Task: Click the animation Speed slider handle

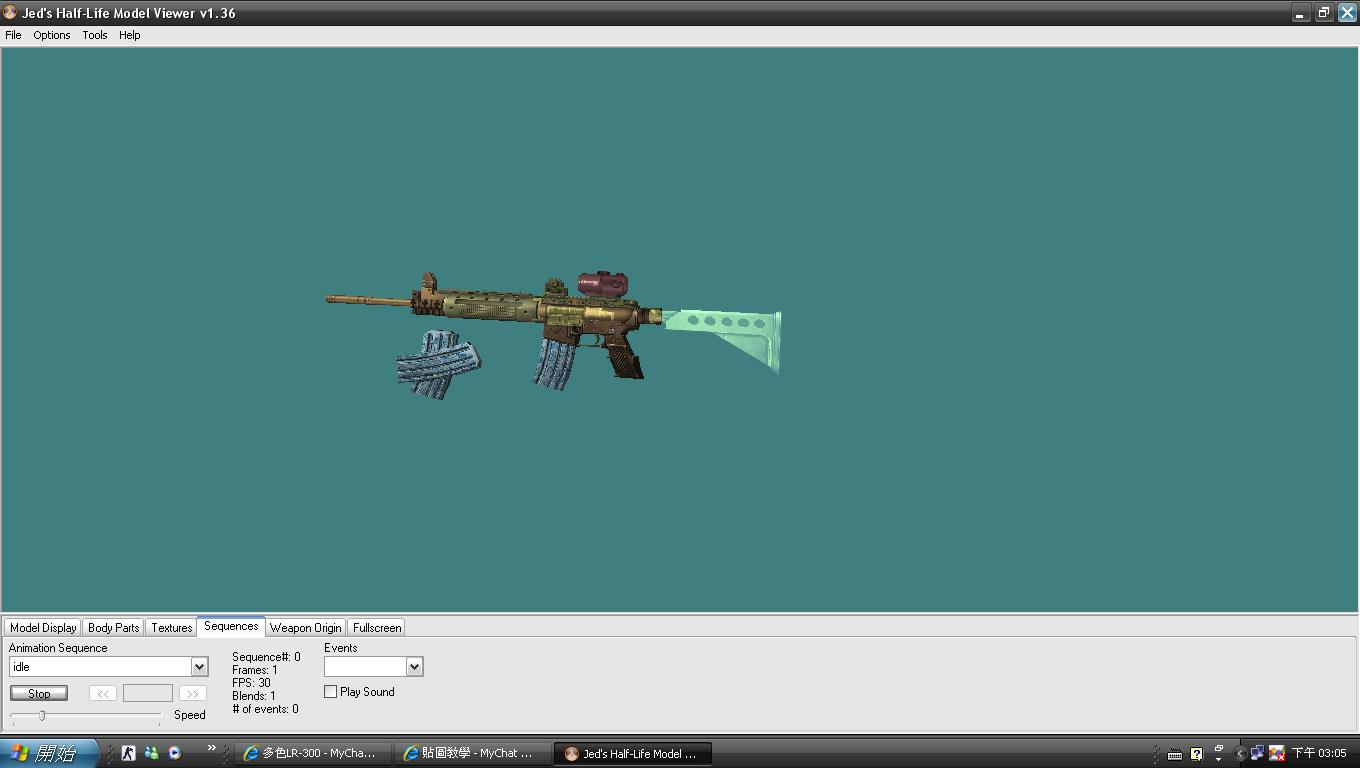Action: 42,715
